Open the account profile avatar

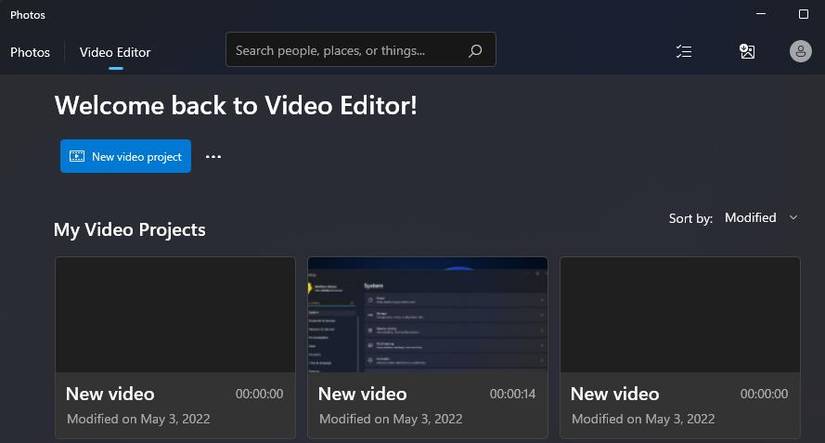(800, 52)
